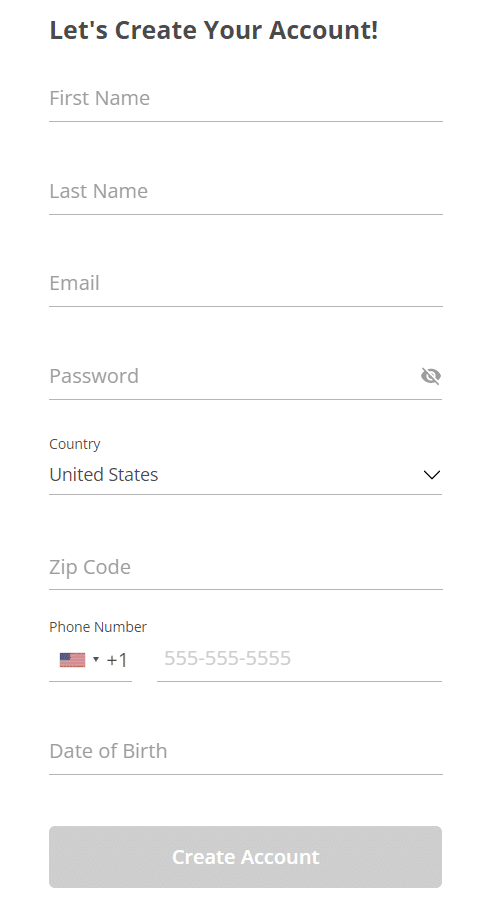Image resolution: width=493 pixels, height=897 pixels.
Task: Click the Let's Create Your Account heading
Action: tap(214, 30)
